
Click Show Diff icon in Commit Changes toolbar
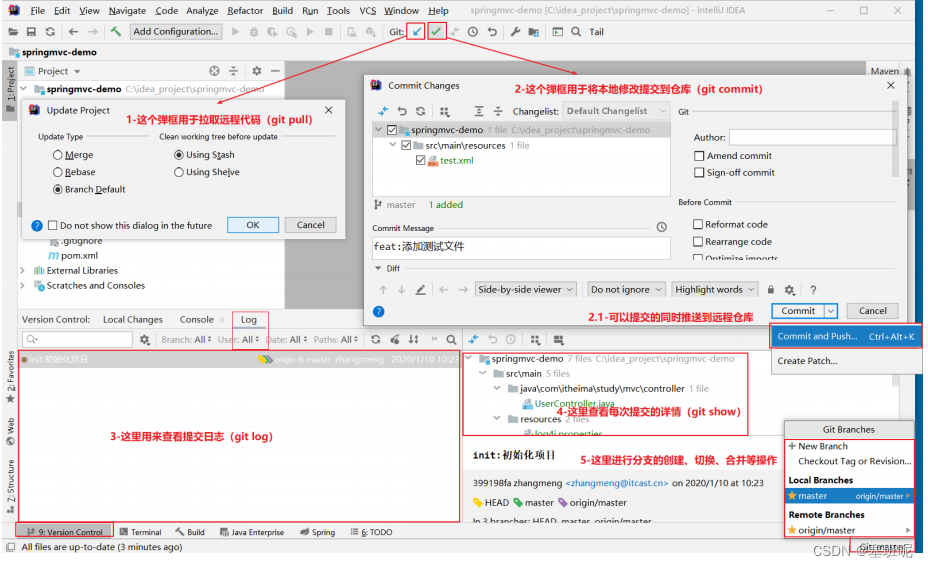(x=384, y=111)
